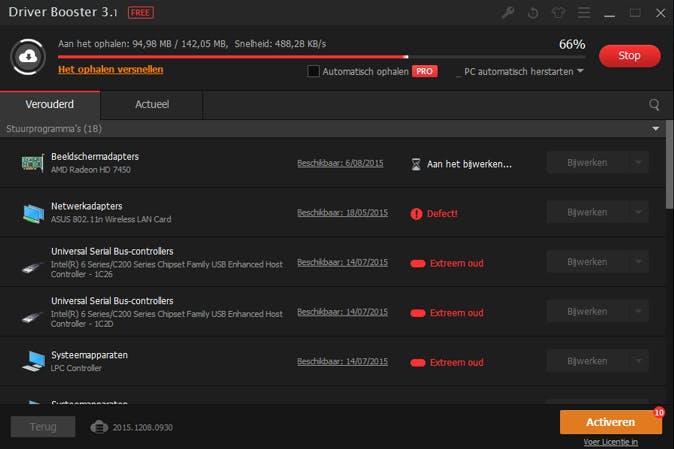The image size is (674, 449).
Task: Click the USB plug icon for Controller 1C26
Action: tap(33, 267)
